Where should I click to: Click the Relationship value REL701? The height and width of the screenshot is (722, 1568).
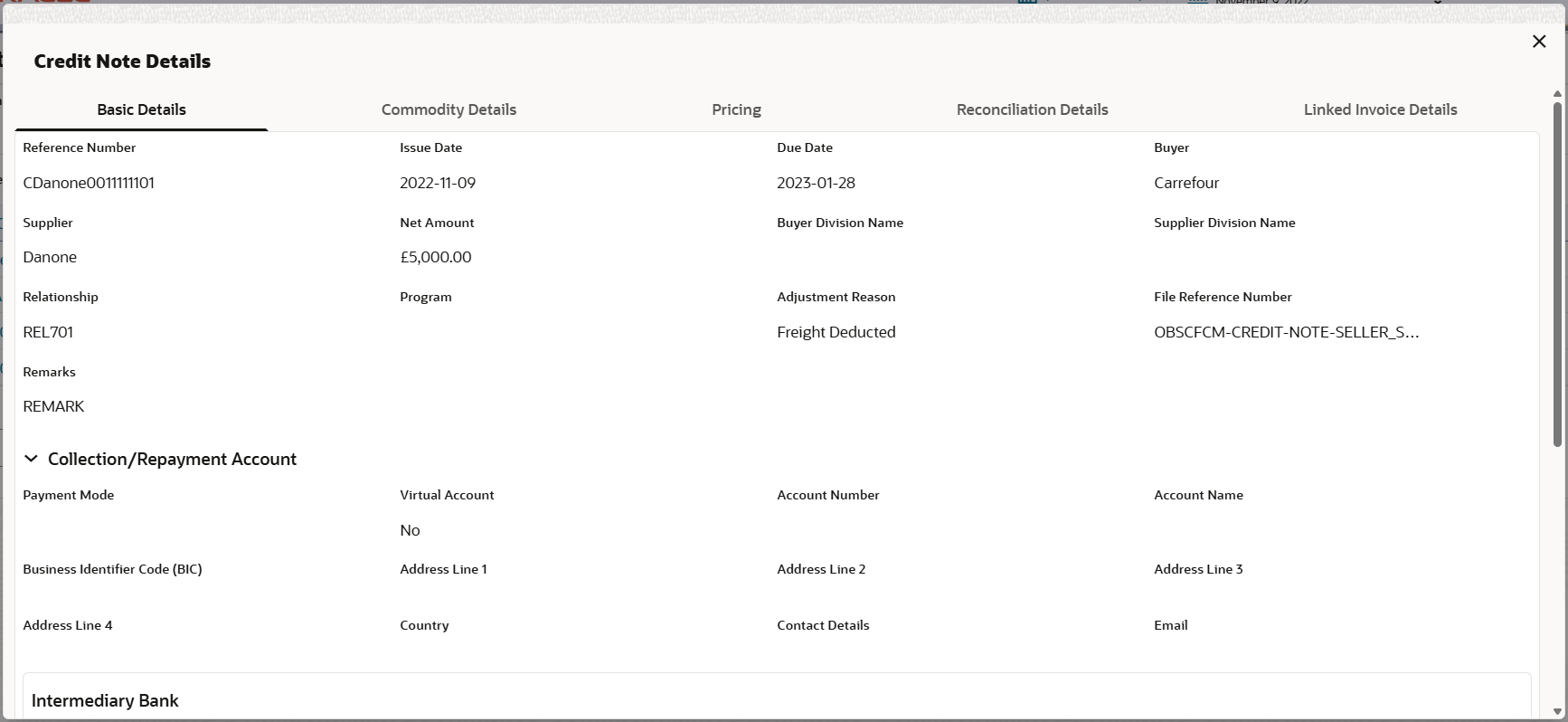pos(48,332)
